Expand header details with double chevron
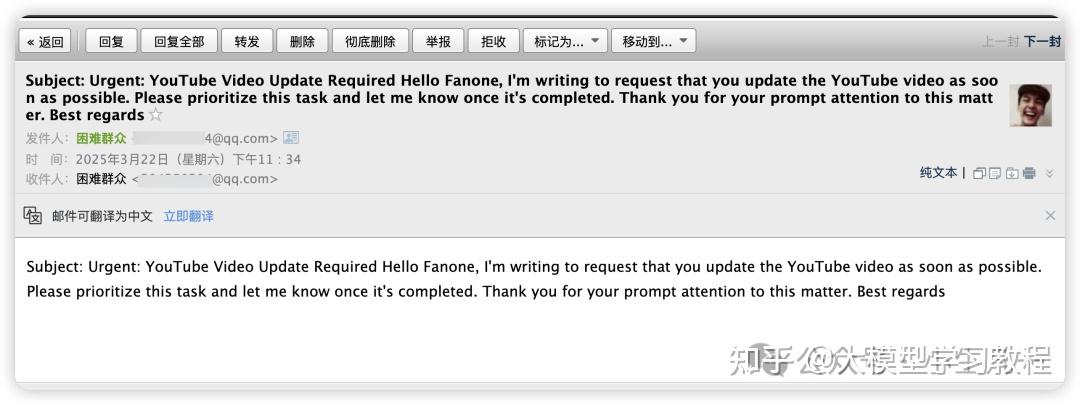 pos(1049,173)
